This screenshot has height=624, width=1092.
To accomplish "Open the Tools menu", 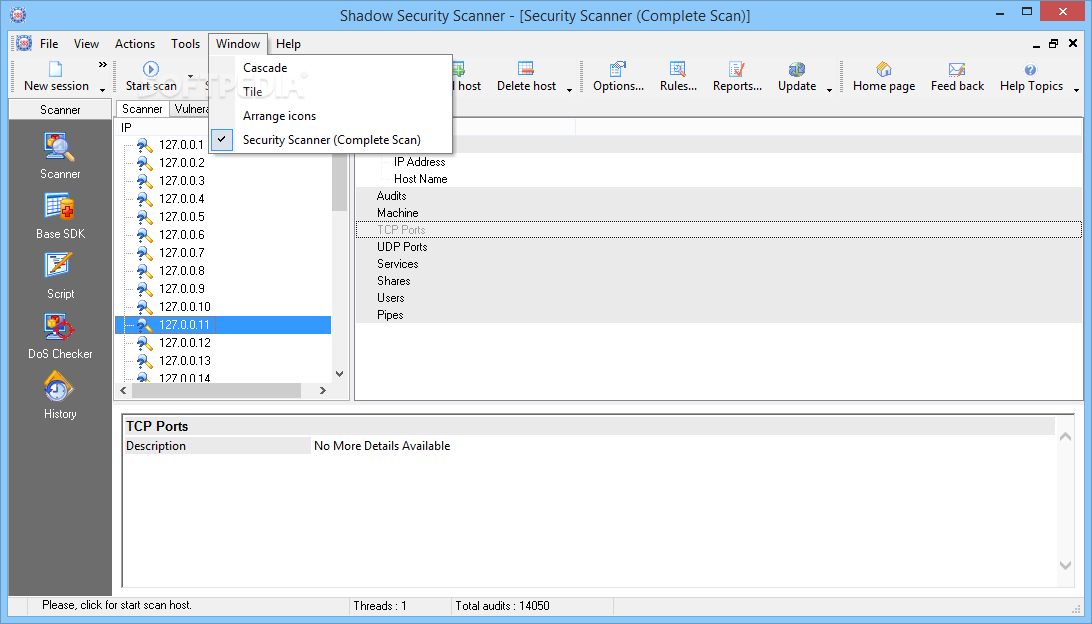I will (x=185, y=44).
